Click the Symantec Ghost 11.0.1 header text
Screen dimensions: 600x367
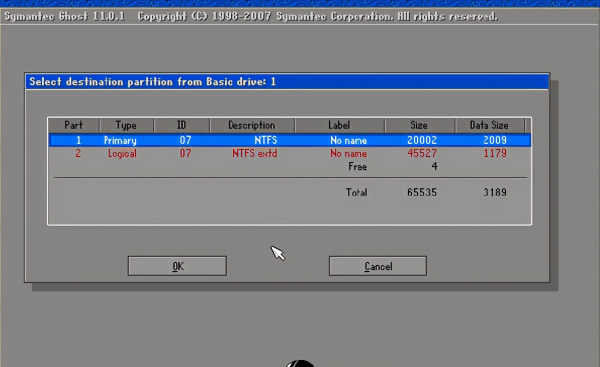(64, 16)
